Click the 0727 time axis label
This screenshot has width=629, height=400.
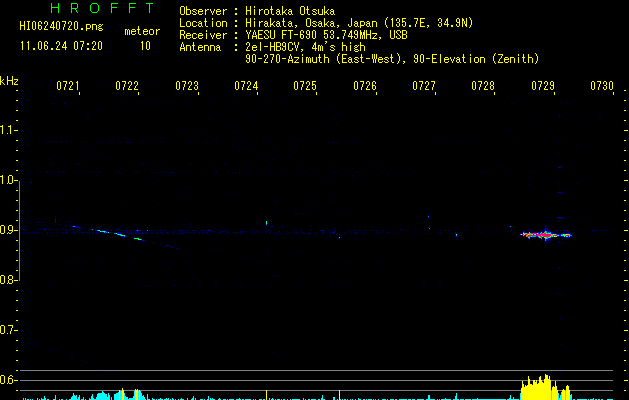424,86
